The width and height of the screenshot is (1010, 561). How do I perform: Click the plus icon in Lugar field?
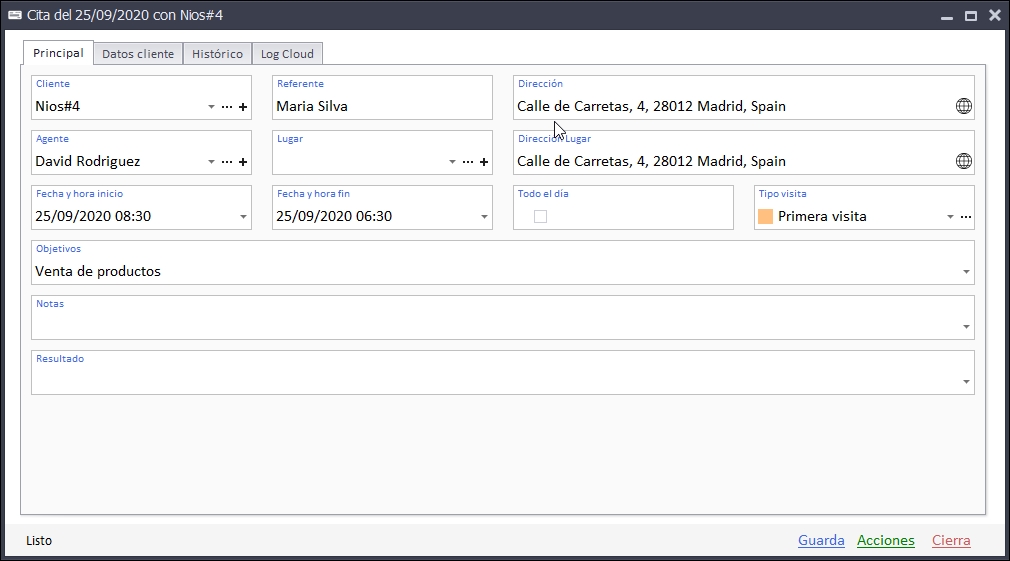484,162
